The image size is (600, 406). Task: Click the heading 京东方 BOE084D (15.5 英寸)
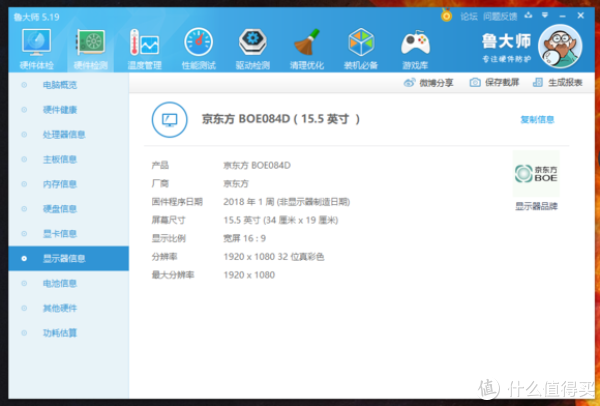[281, 119]
